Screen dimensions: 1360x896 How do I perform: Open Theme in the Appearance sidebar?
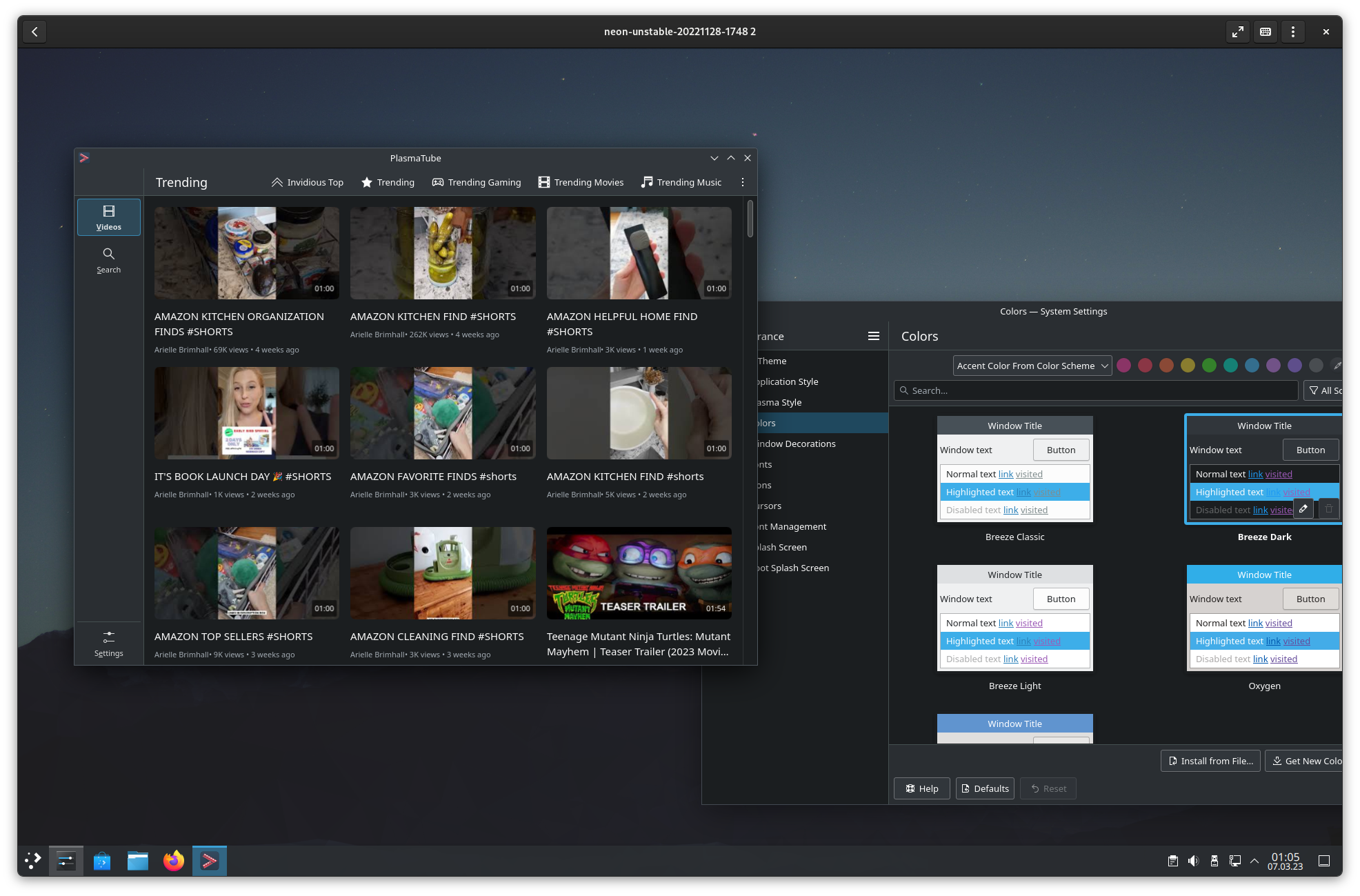coord(822,361)
